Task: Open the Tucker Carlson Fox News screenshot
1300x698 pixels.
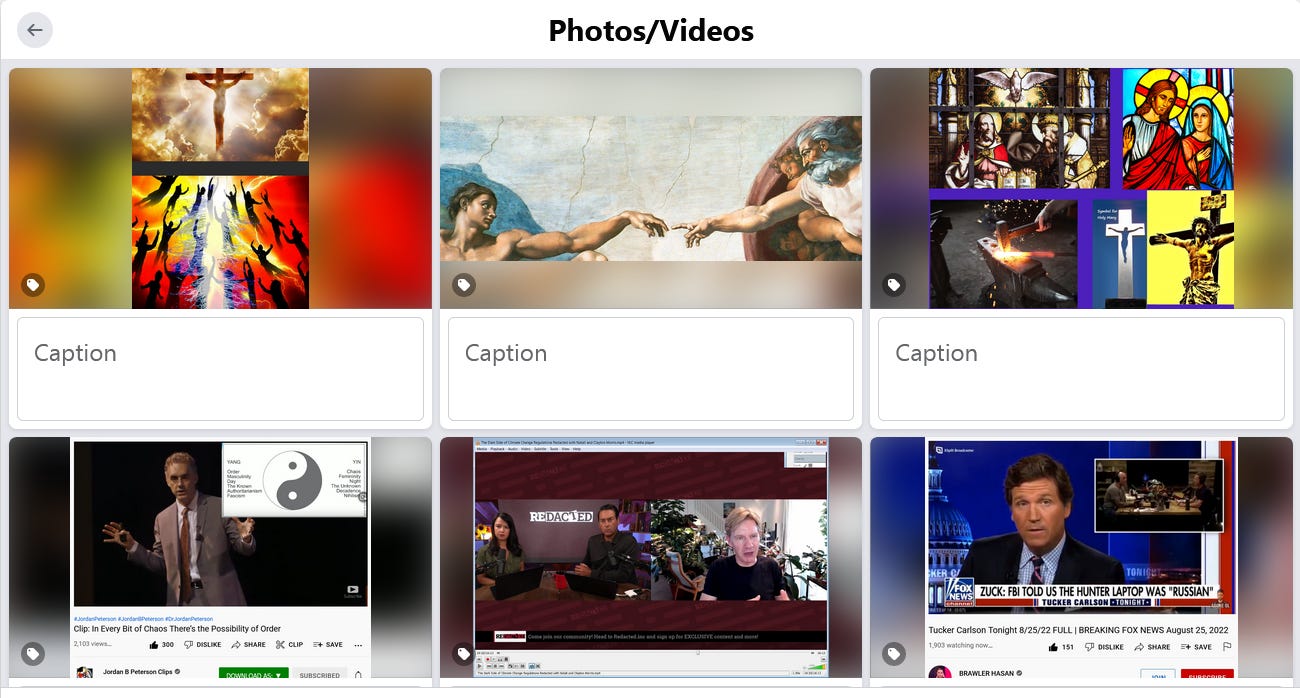Action: (1081, 558)
